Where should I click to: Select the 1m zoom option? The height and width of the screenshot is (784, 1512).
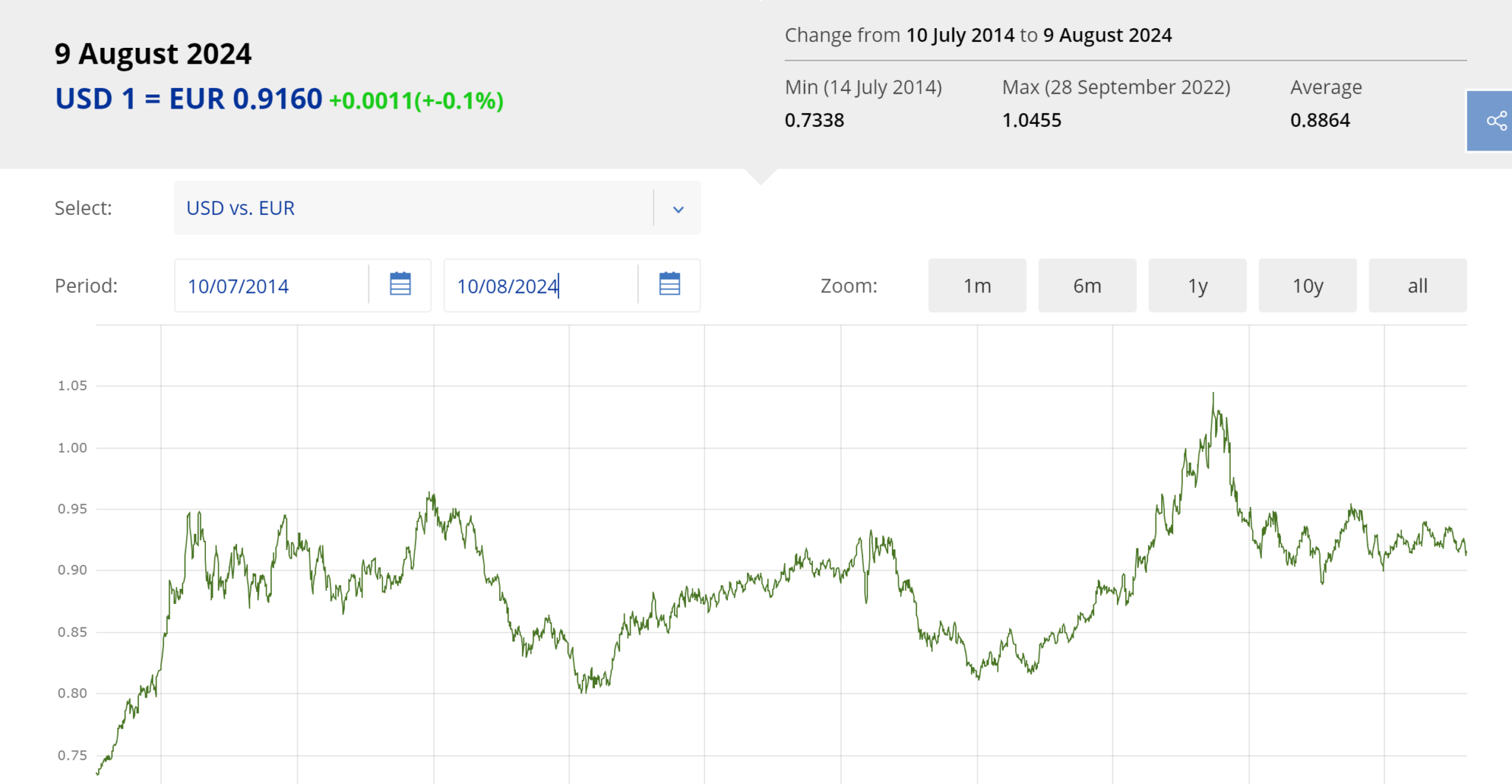(976, 285)
